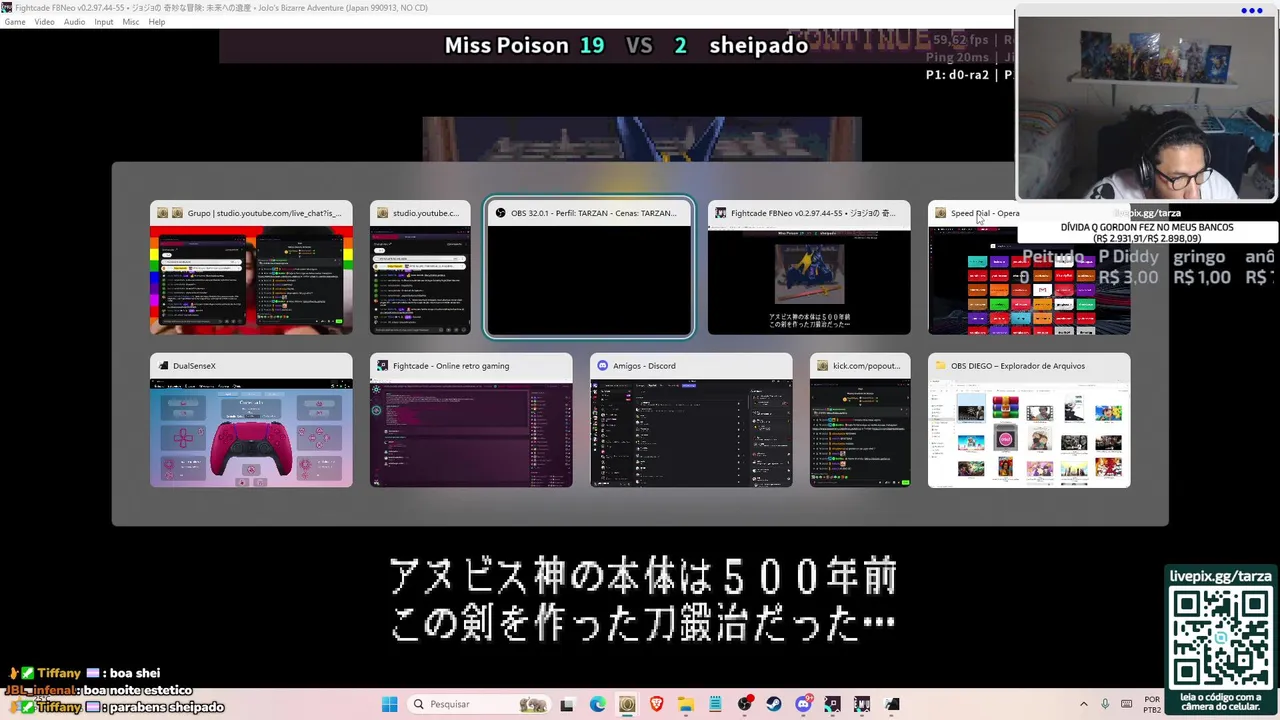The image size is (1280, 720).
Task: Switch to the Fightcade FBNeo v0.2.97.44-55 thumbnail
Action: point(809,267)
